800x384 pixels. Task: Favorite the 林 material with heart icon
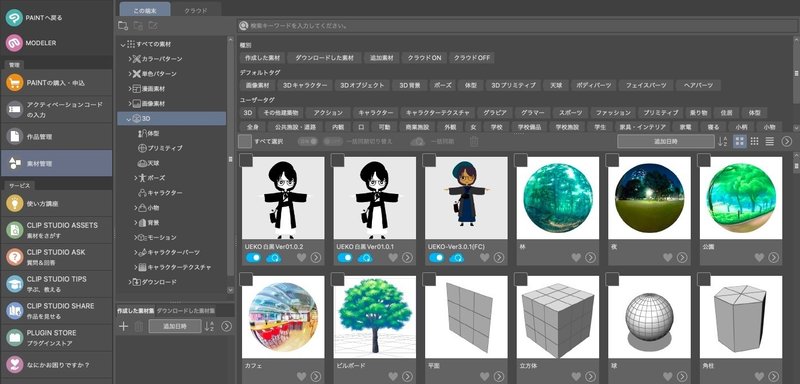(576, 258)
